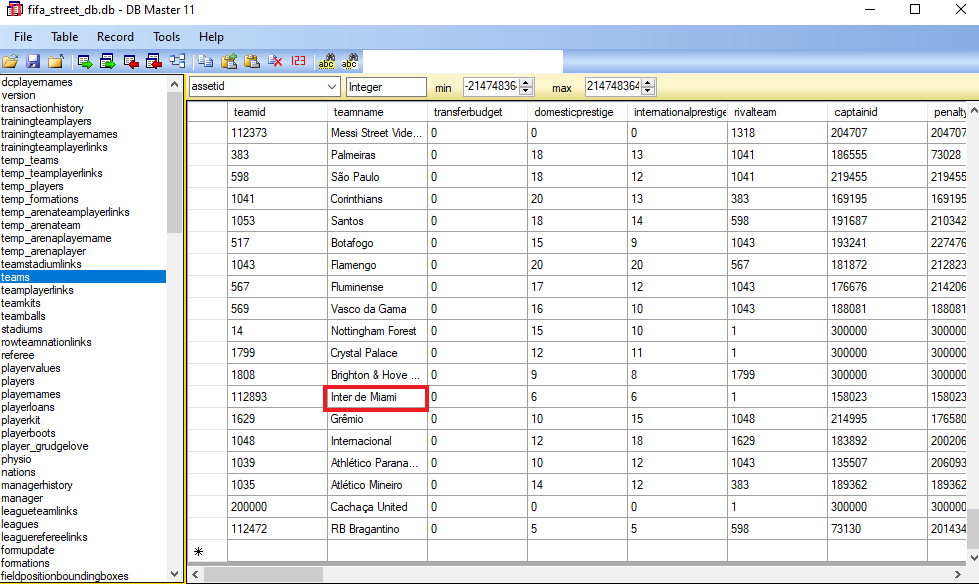Select the playernames table
The image size is (979, 584).
click(31, 394)
